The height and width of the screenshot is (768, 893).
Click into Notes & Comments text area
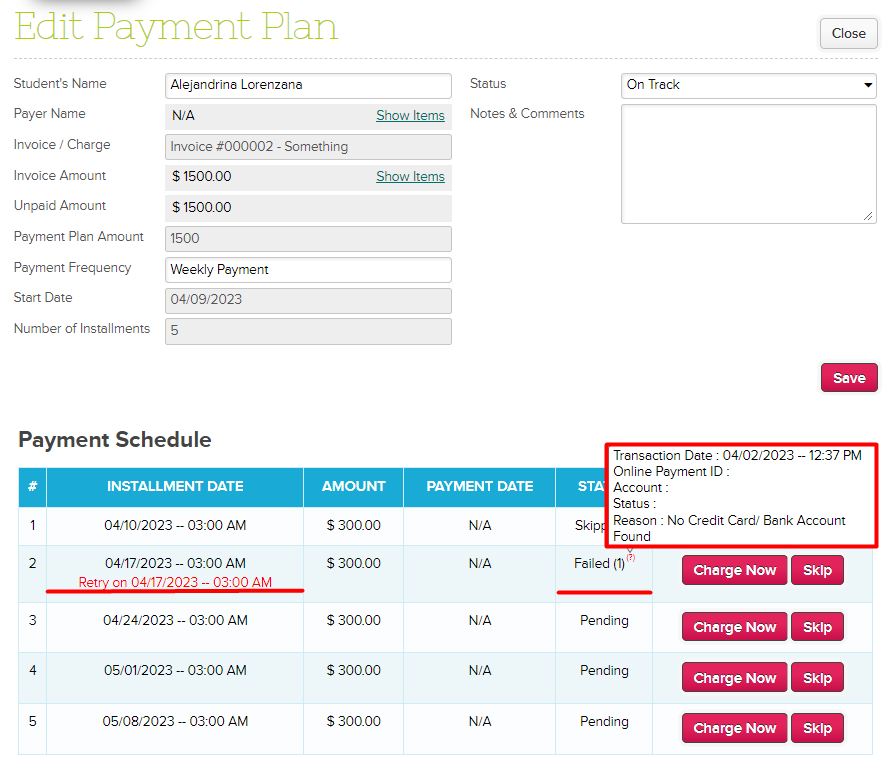748,163
